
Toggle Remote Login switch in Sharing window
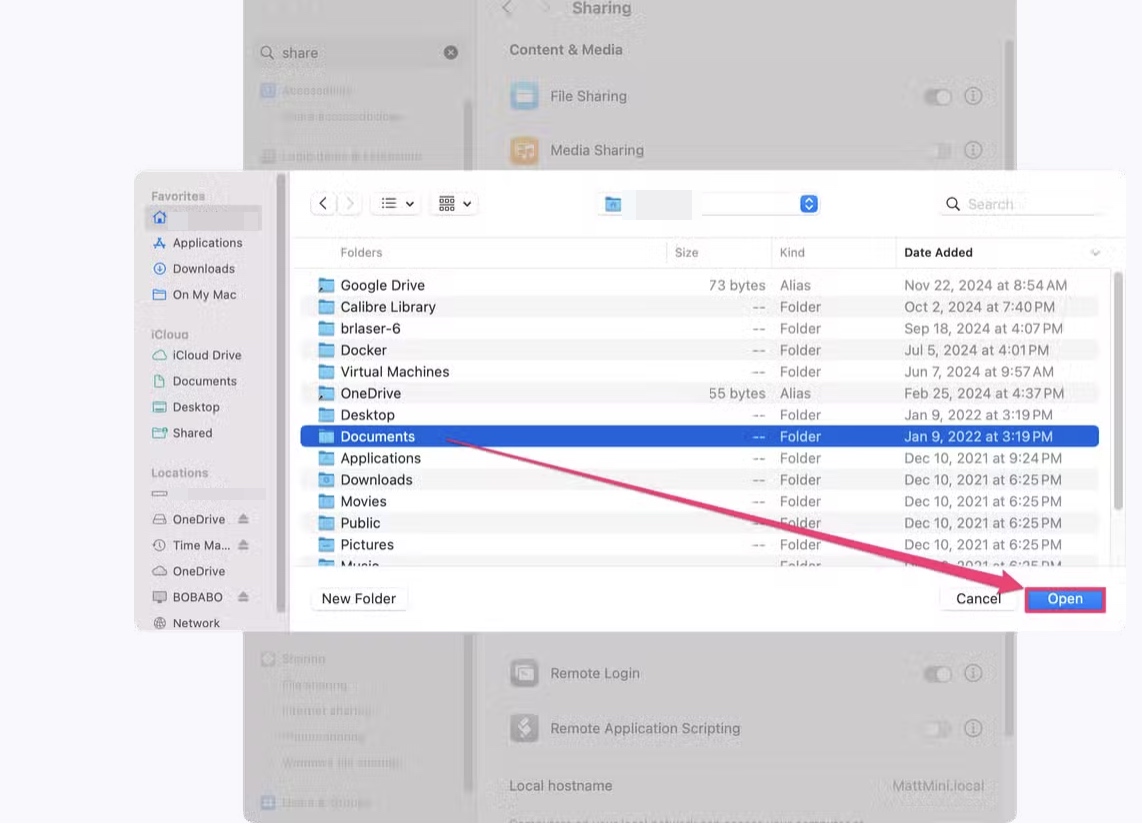pos(937,673)
